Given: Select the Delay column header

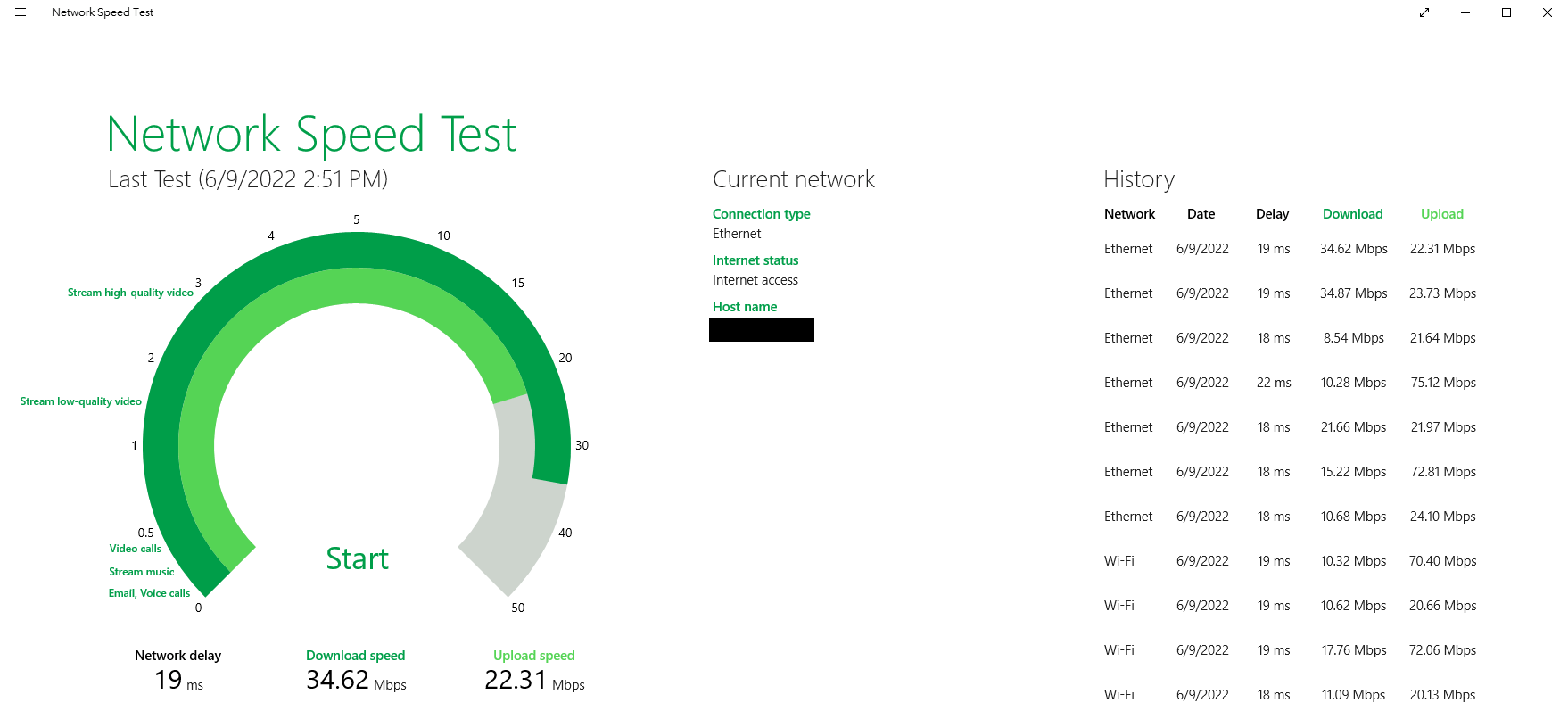Looking at the screenshot, I should coord(1272,214).
